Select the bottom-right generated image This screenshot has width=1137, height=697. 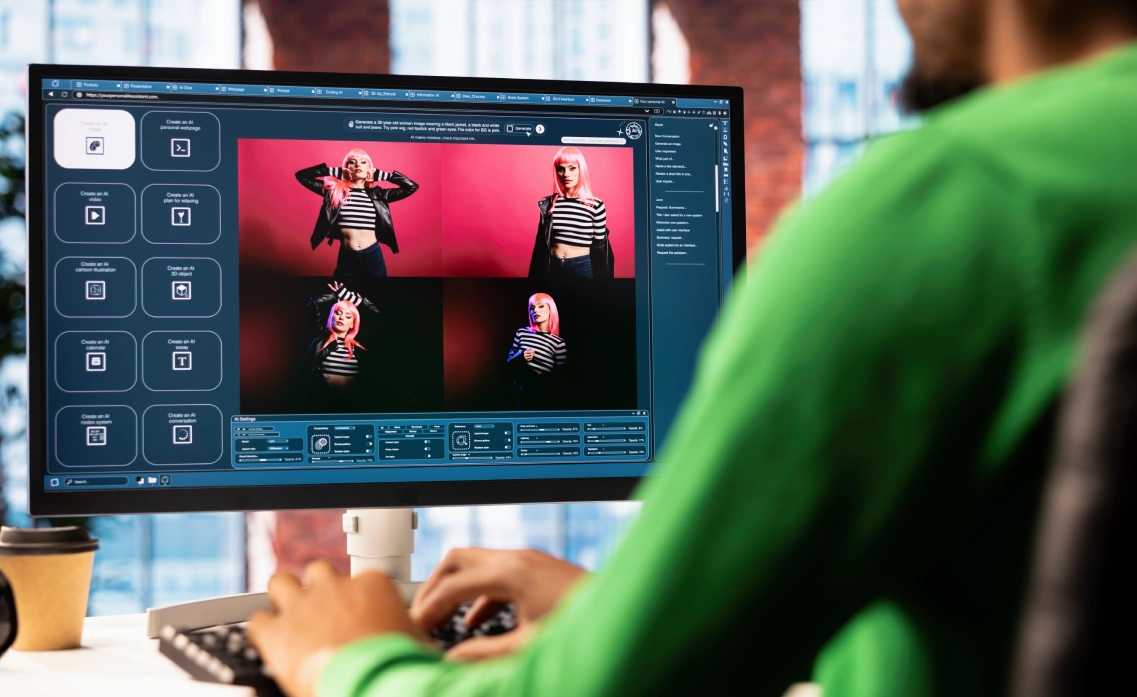[x=542, y=345]
